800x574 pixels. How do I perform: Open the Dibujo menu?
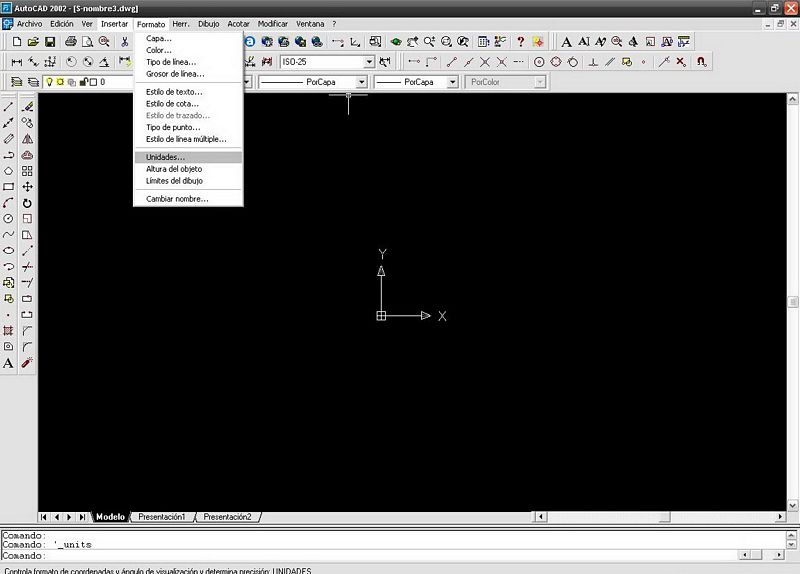click(209, 24)
